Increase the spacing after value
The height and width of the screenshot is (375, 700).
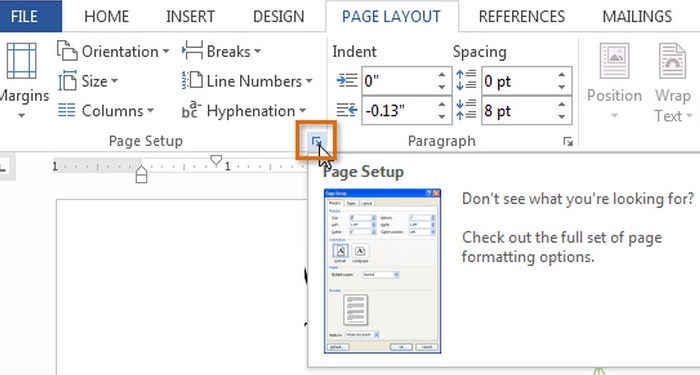[562, 104]
